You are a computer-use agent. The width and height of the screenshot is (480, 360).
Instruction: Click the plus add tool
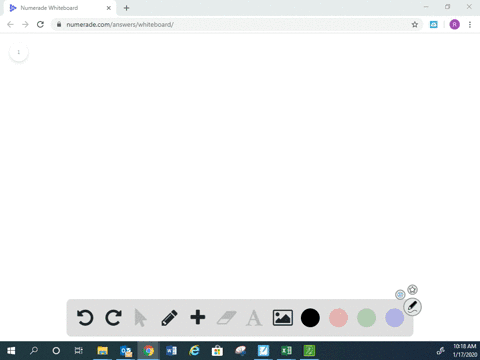(198, 317)
